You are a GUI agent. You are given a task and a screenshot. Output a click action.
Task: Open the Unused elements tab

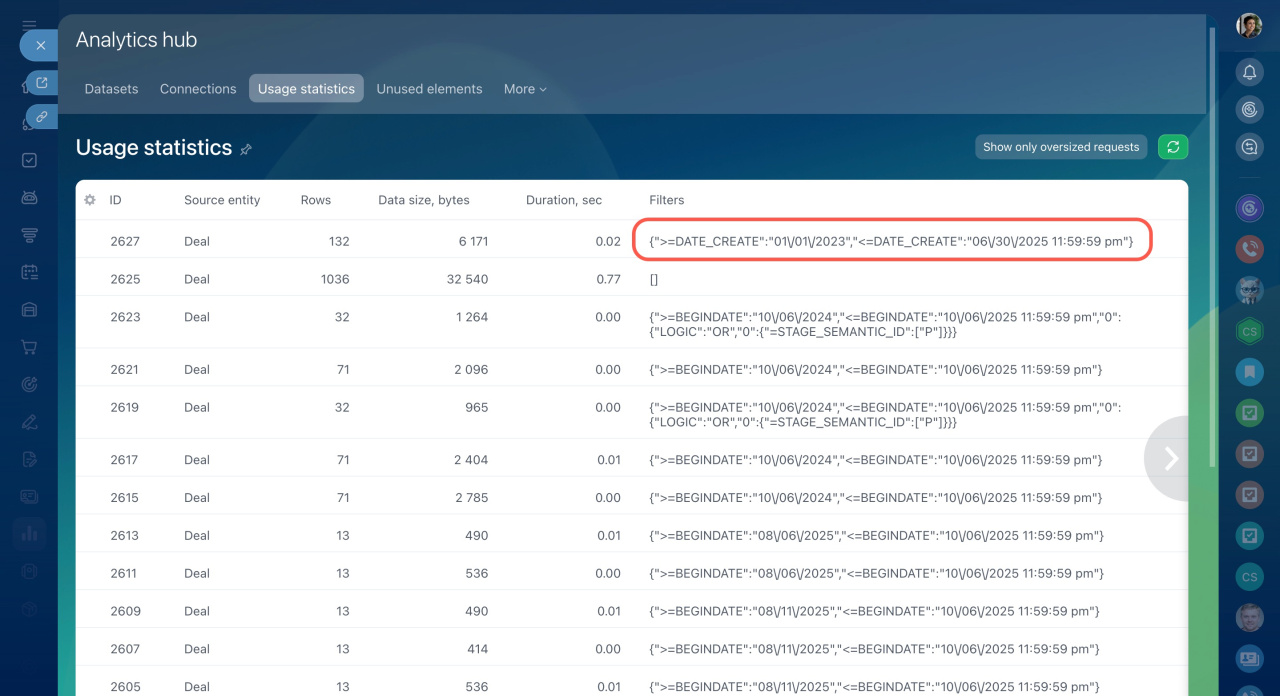tap(429, 89)
